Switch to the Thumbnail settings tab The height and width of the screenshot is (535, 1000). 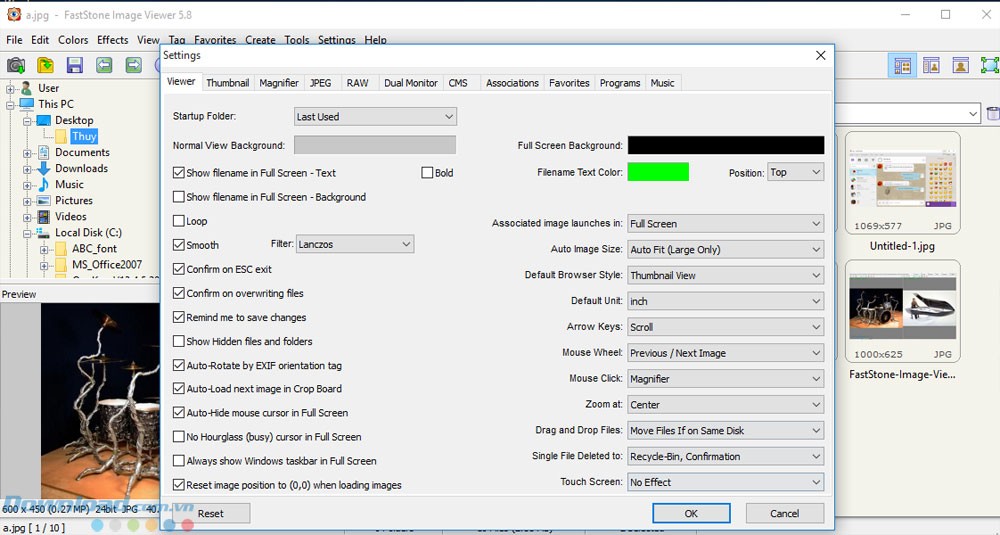click(x=228, y=83)
